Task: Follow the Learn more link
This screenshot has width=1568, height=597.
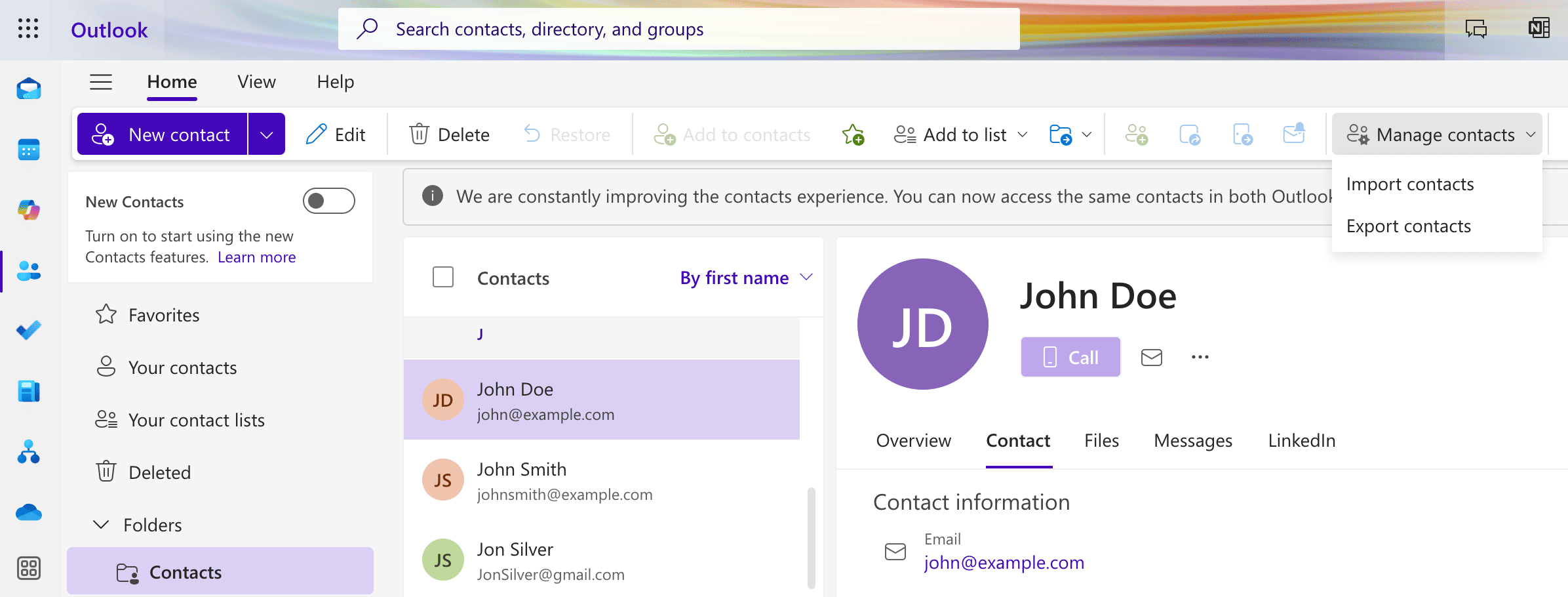Action: 256,257
